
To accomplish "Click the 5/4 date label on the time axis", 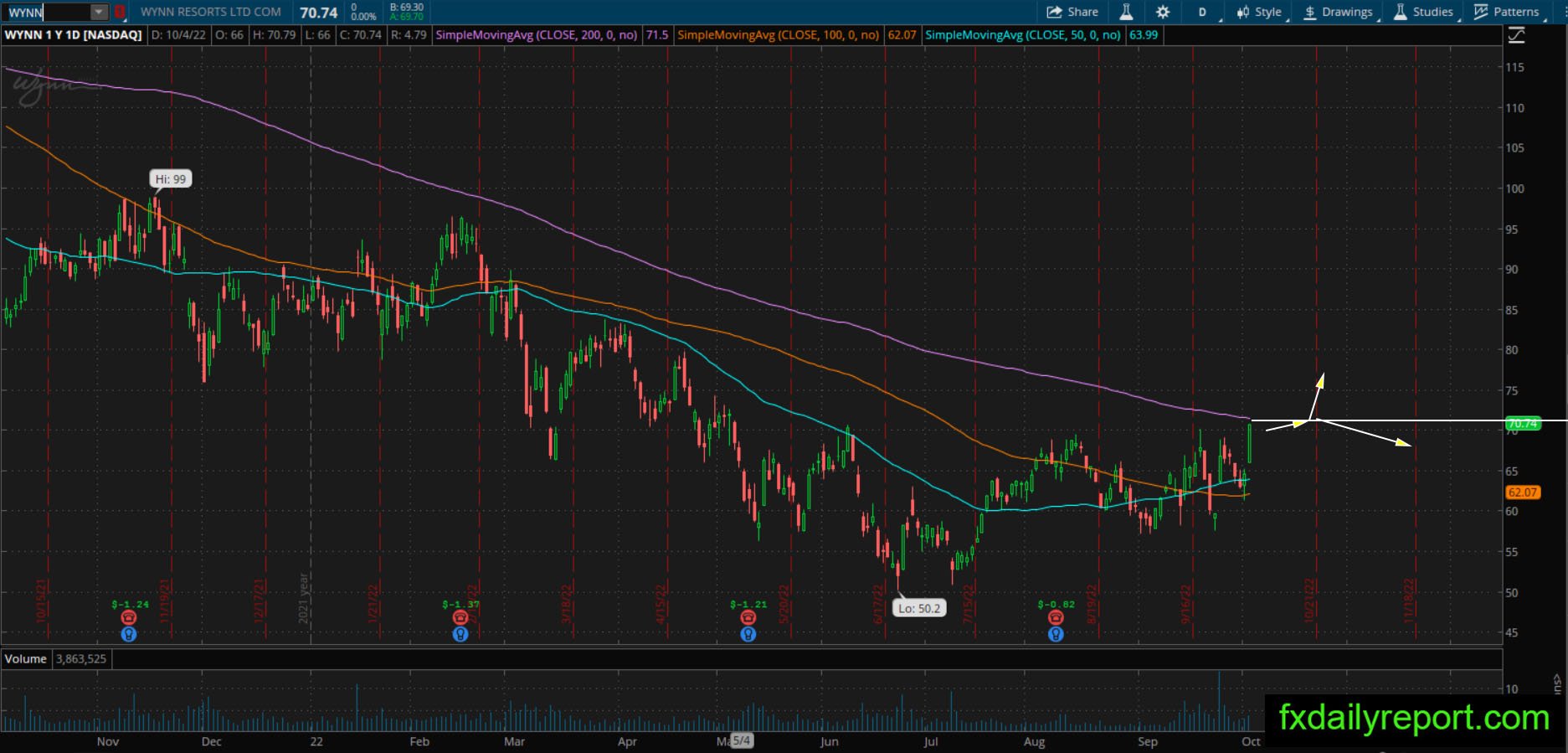I will click(742, 740).
